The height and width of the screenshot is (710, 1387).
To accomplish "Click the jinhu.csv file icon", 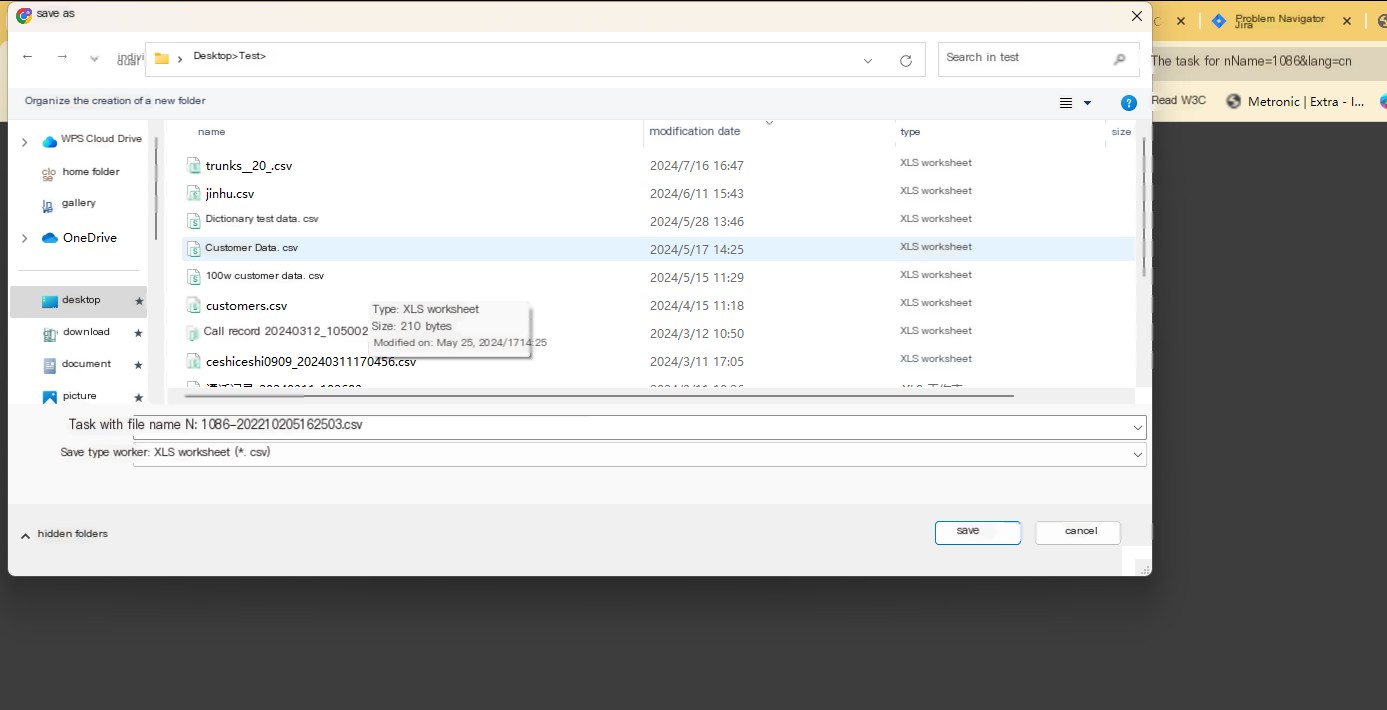I will [x=194, y=194].
